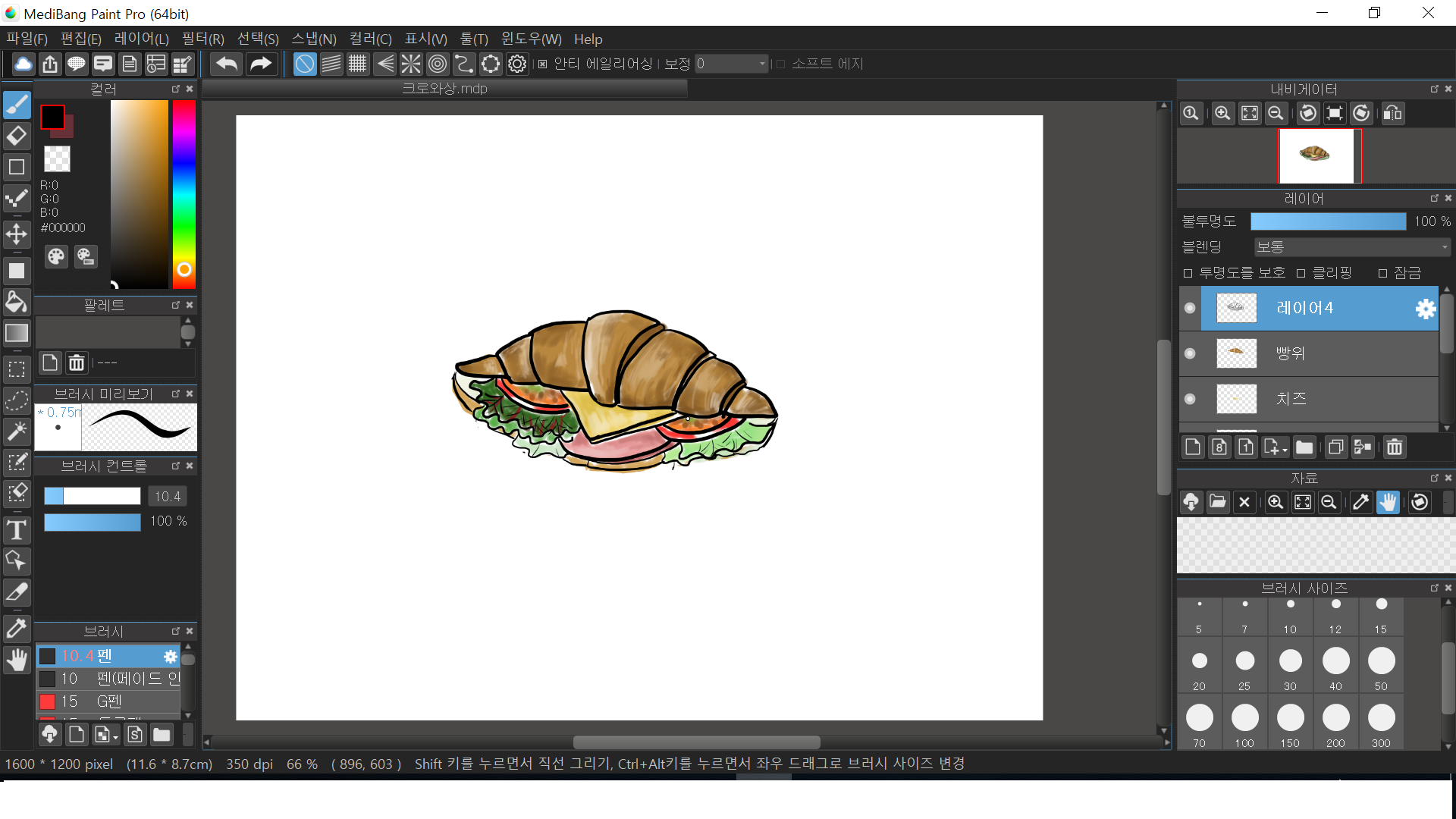Select the Eraser tool in the left toolbar

point(17,136)
